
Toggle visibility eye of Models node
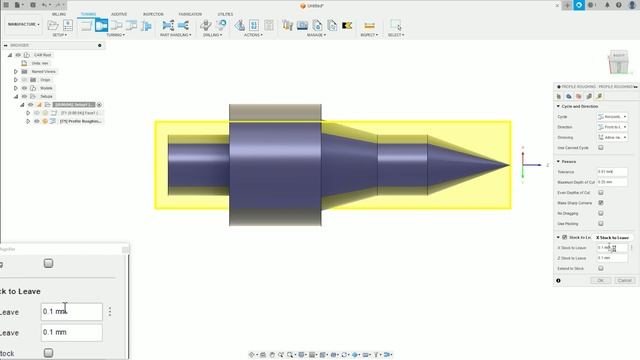click(x=24, y=88)
